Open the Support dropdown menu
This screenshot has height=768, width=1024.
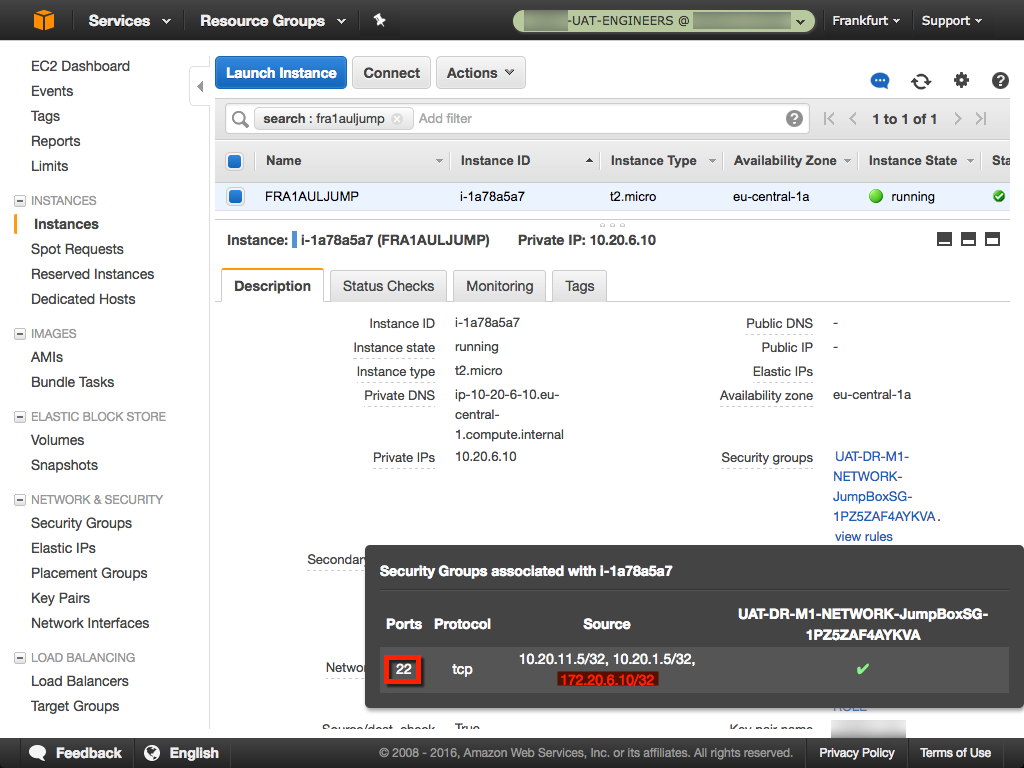point(952,20)
